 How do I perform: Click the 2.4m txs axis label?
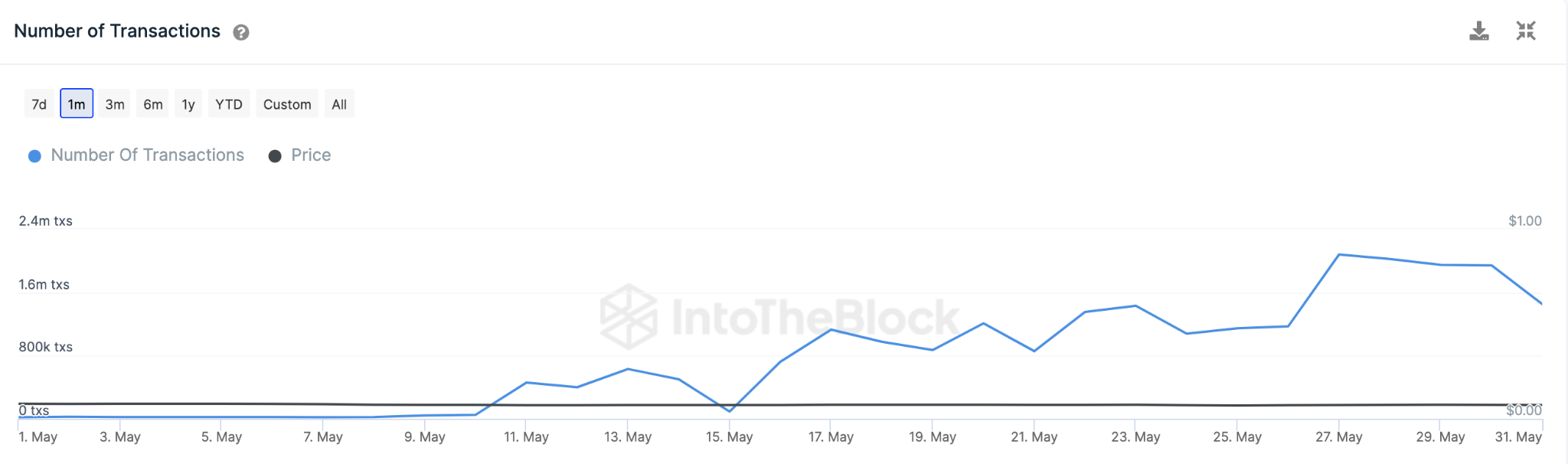pyautogui.click(x=46, y=221)
